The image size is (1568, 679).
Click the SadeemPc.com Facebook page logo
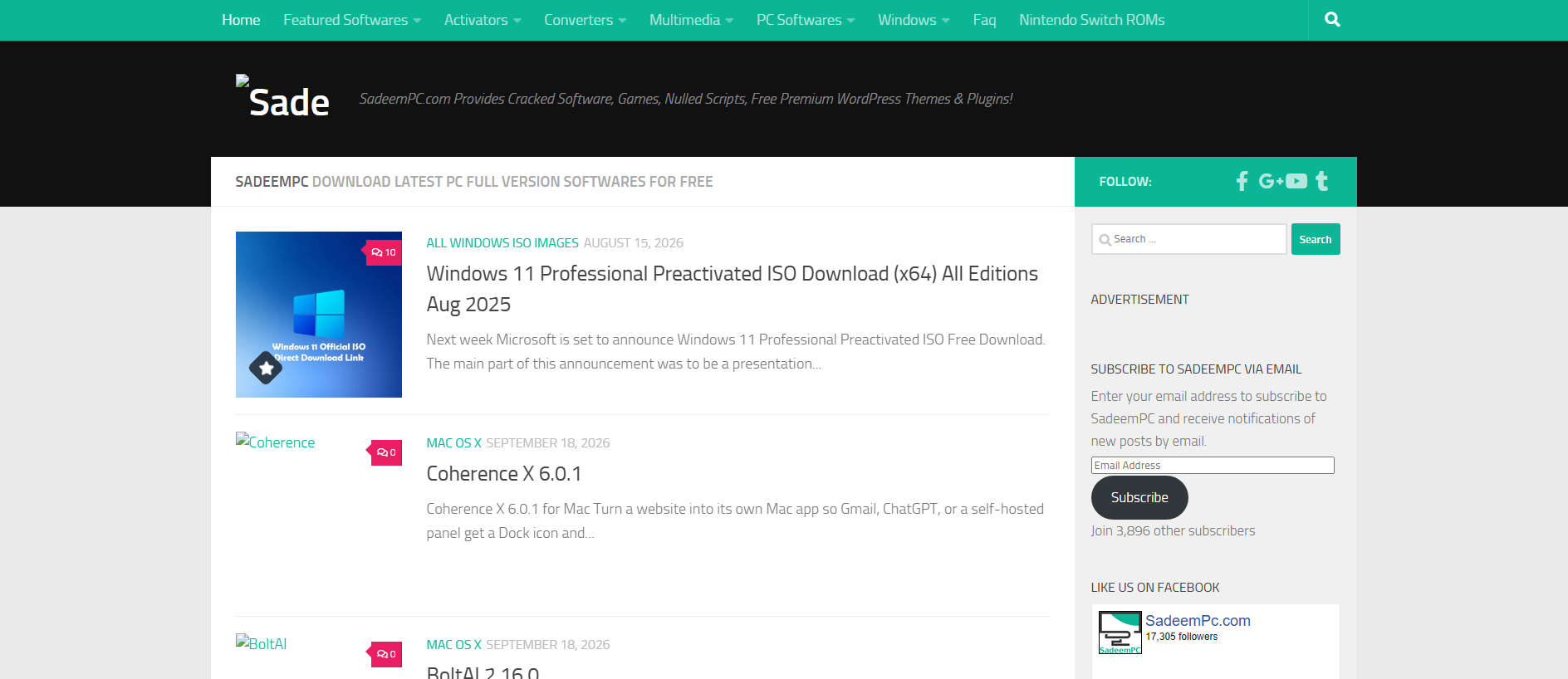point(1120,633)
